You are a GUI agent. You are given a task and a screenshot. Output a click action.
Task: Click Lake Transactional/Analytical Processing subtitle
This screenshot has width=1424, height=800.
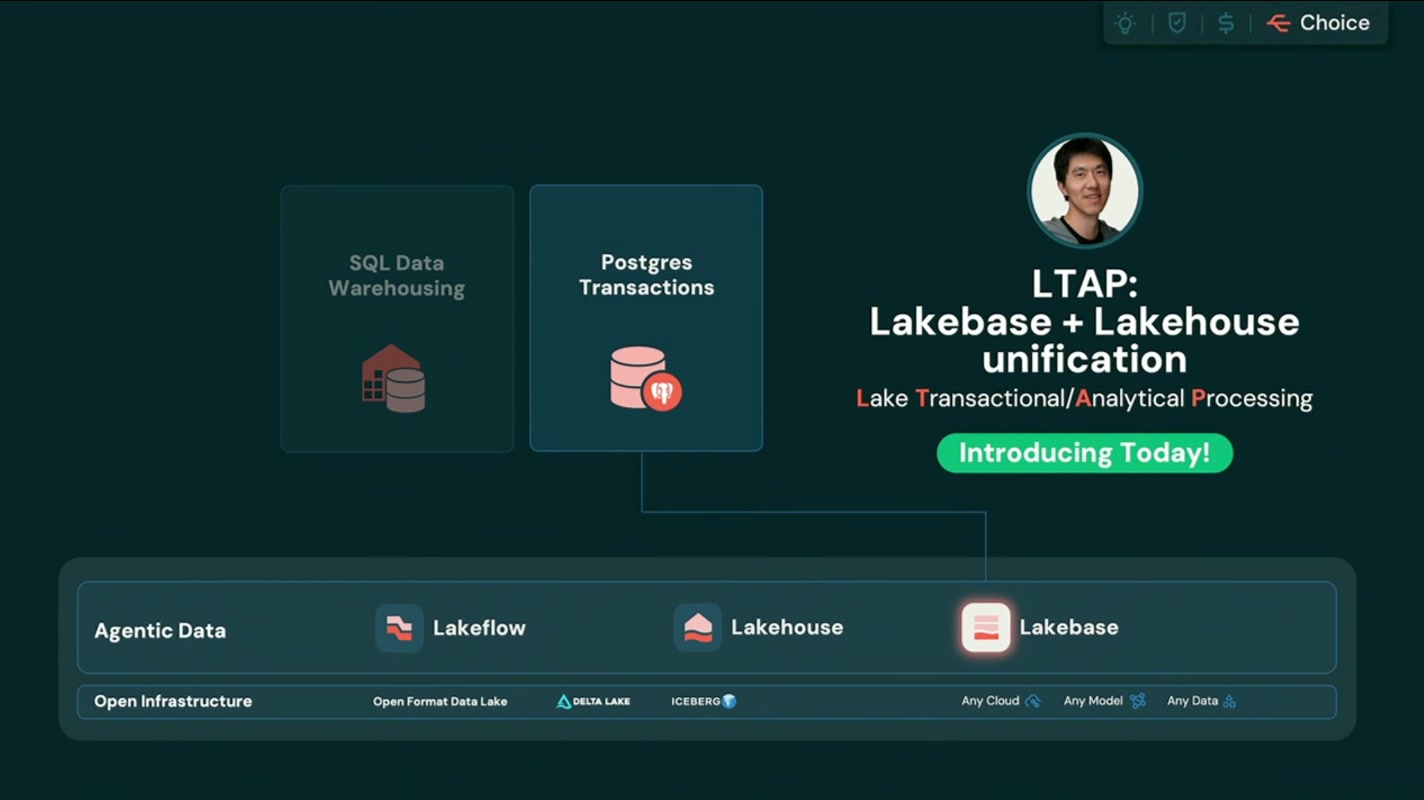point(1085,398)
